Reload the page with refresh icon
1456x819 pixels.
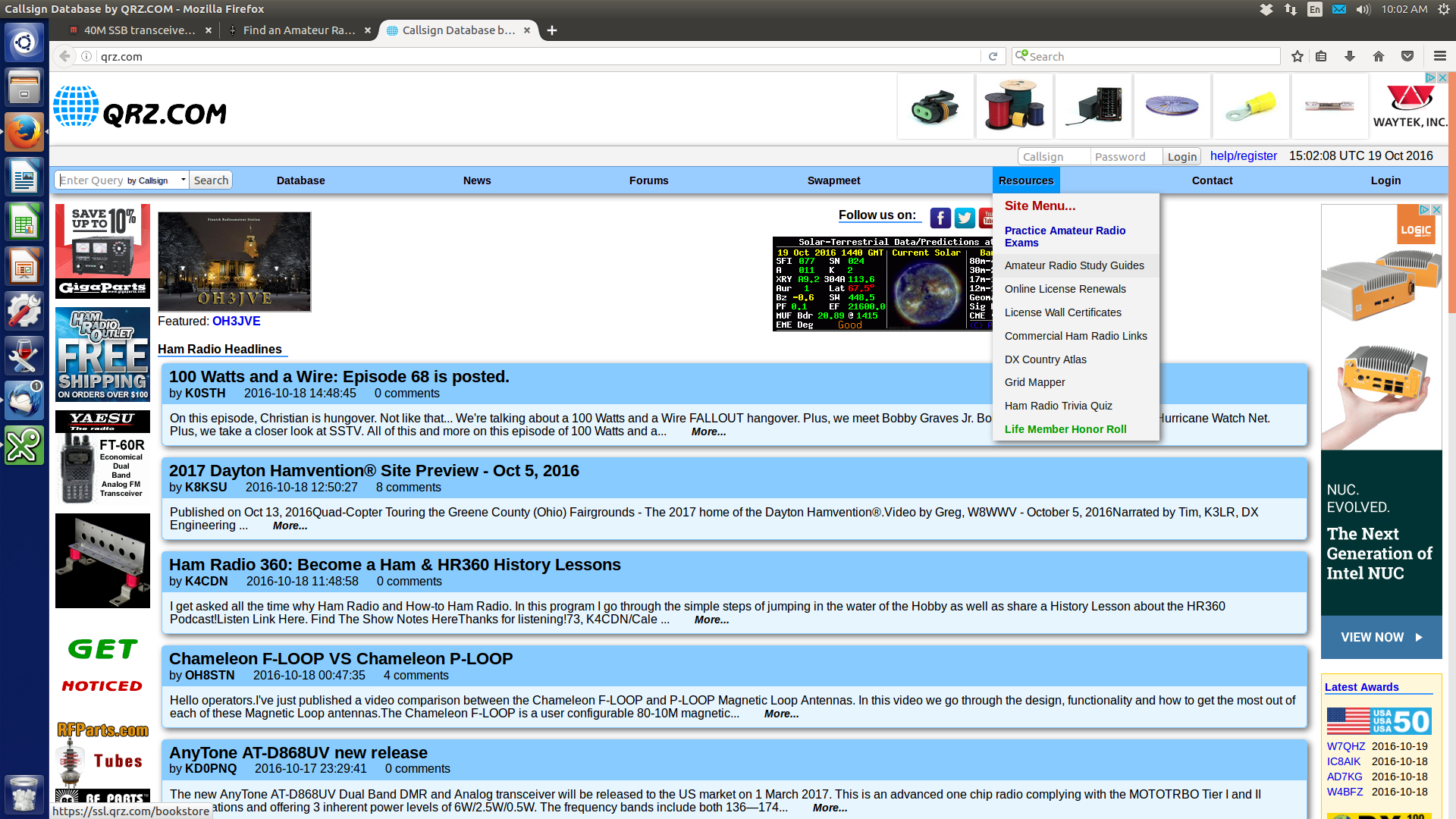tap(993, 56)
